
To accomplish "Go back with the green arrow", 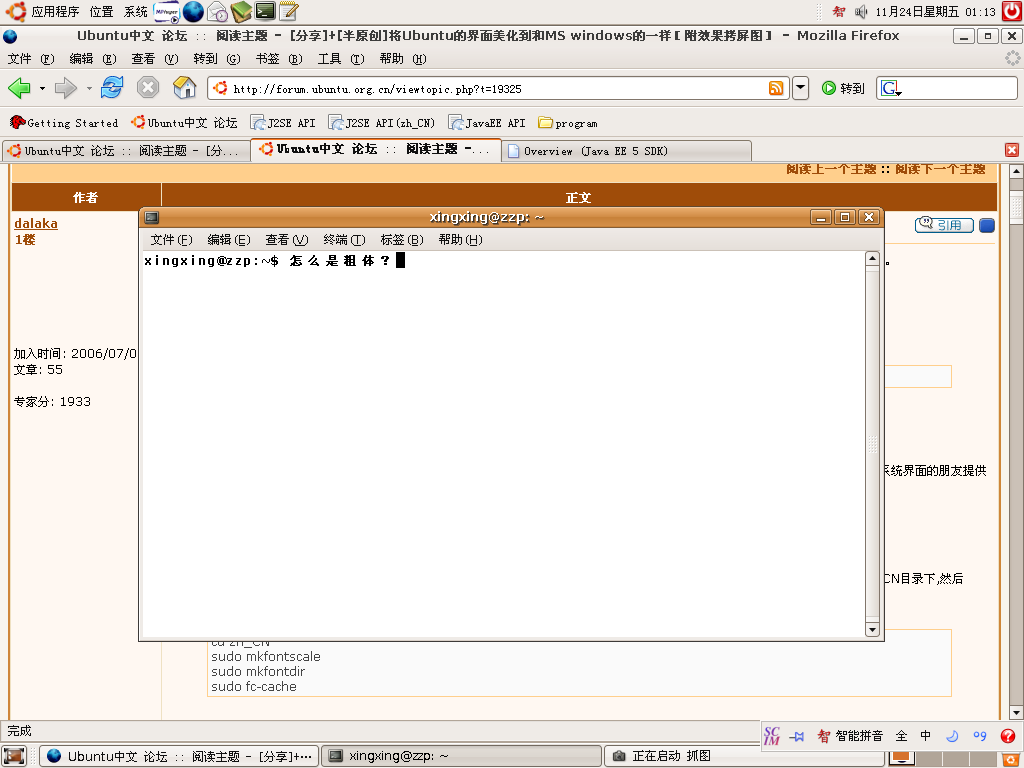I will coord(19,88).
